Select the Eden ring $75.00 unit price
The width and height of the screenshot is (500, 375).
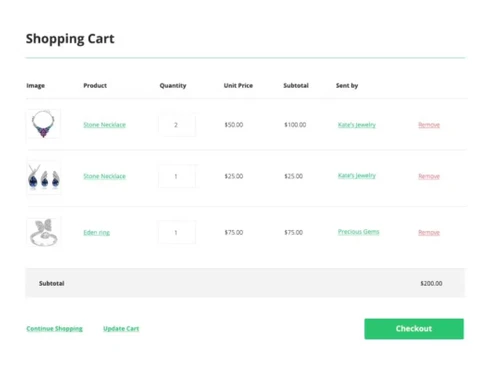click(x=234, y=232)
